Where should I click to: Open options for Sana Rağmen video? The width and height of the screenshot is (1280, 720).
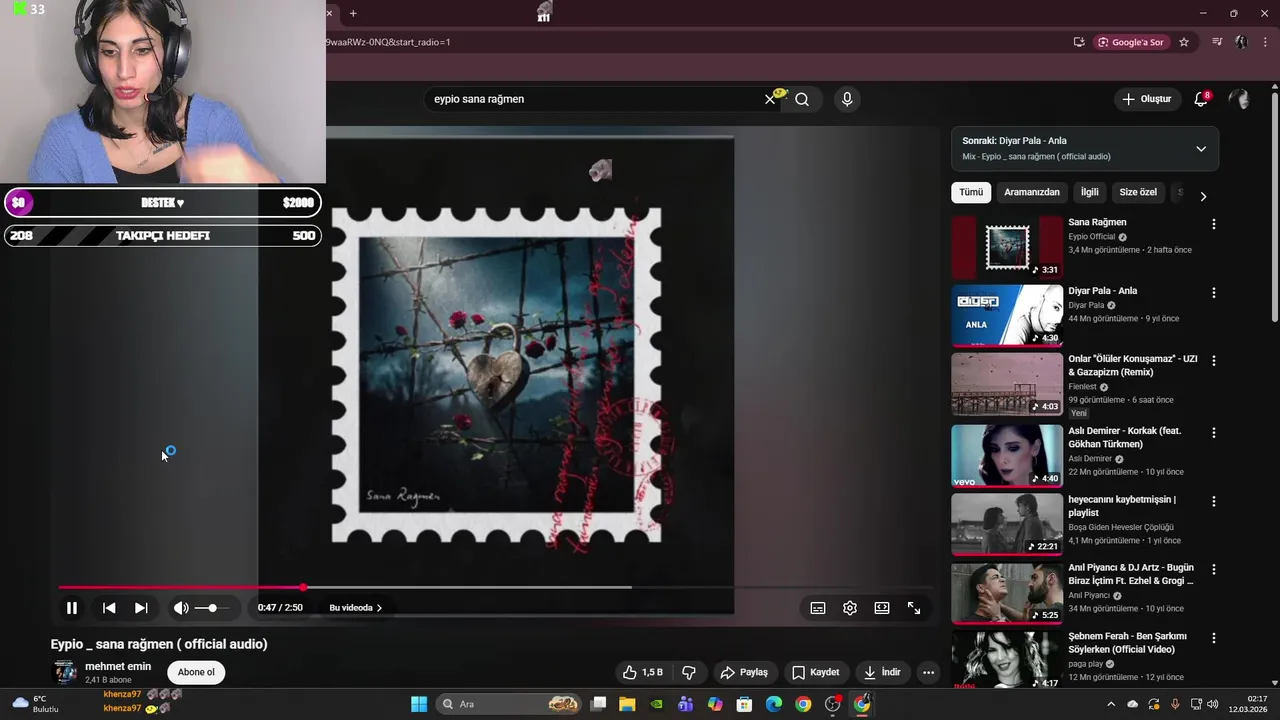tap(1214, 224)
